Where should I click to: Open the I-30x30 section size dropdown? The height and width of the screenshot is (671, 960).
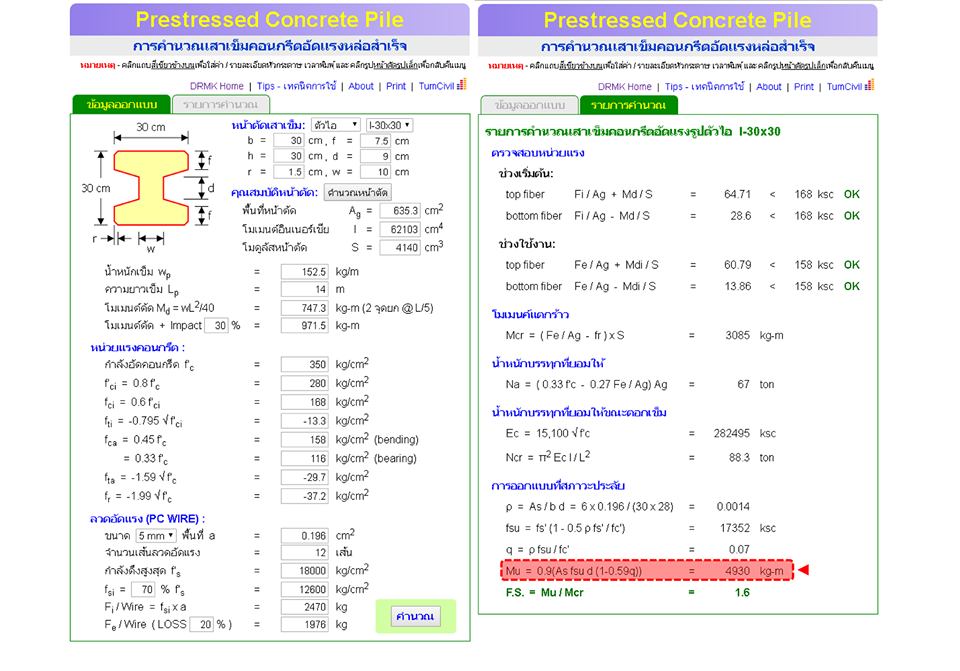(x=389, y=125)
